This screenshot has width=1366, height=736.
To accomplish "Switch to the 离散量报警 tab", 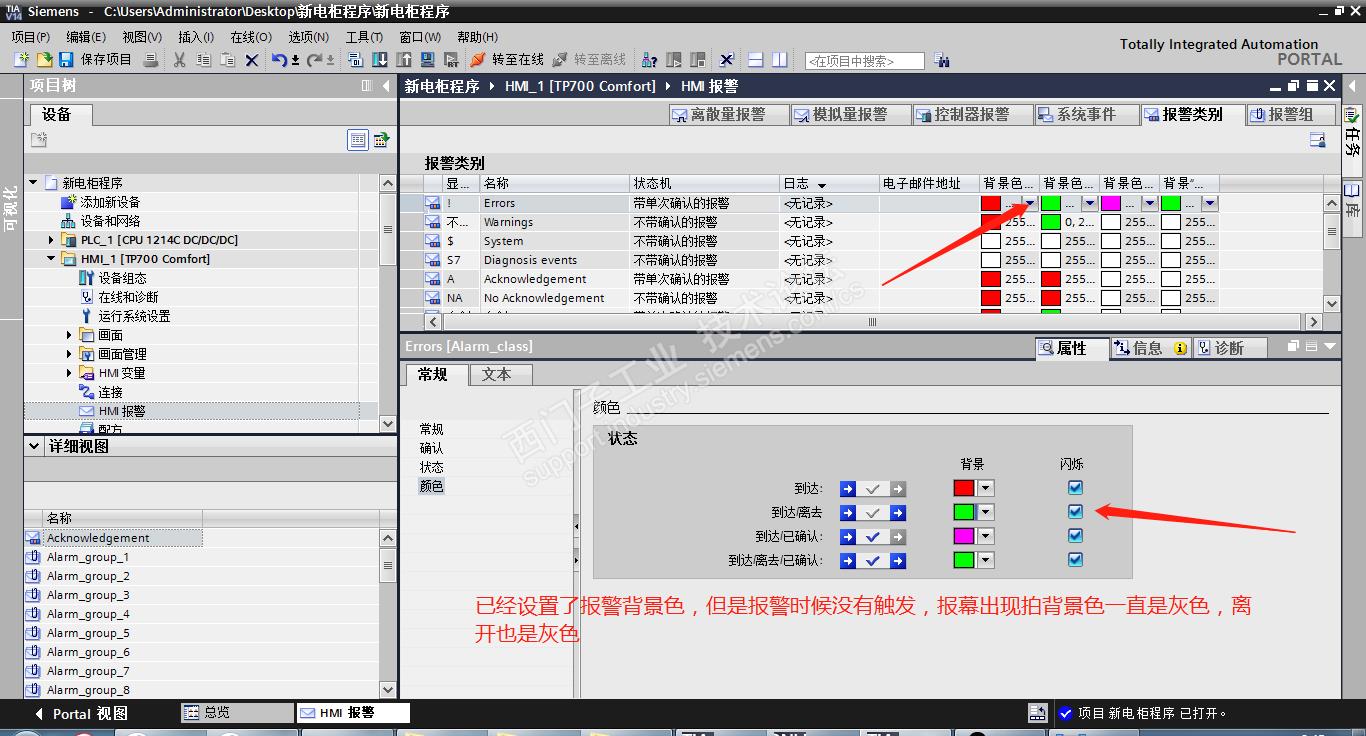I will click(x=729, y=115).
